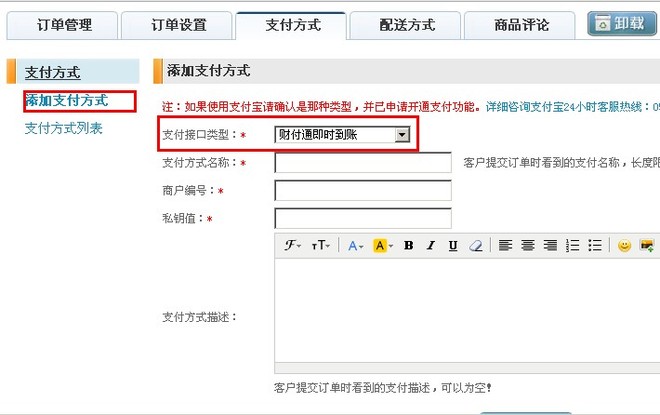Screen dimensions: 660x415
Task: Open the text highlight color picker
Action: tap(383, 245)
